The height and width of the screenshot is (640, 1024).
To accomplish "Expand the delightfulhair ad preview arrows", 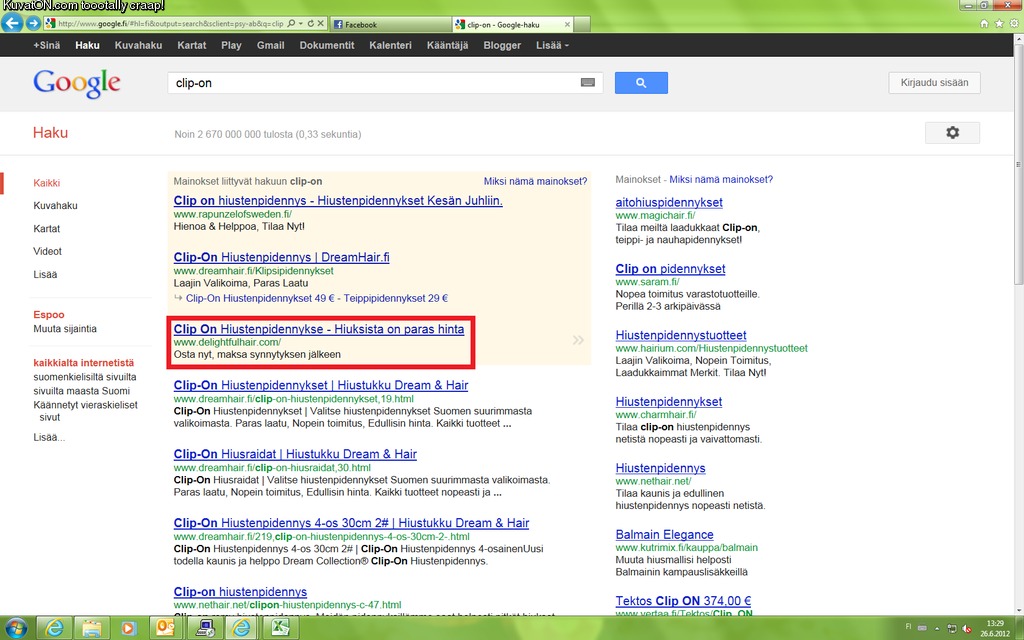I will 578,340.
